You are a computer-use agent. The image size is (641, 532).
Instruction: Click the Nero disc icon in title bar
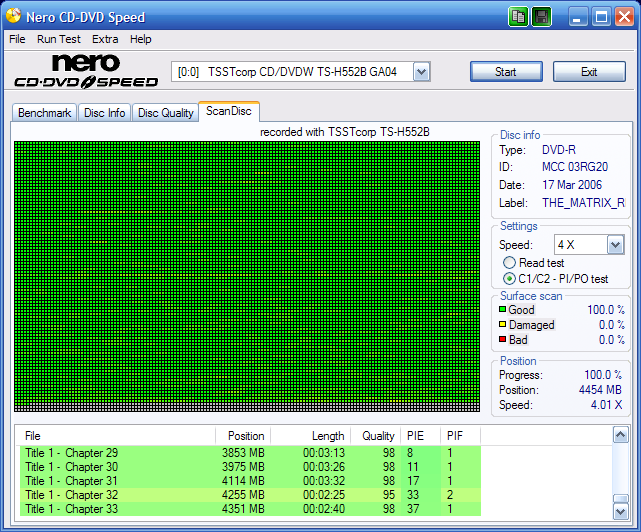point(13,16)
